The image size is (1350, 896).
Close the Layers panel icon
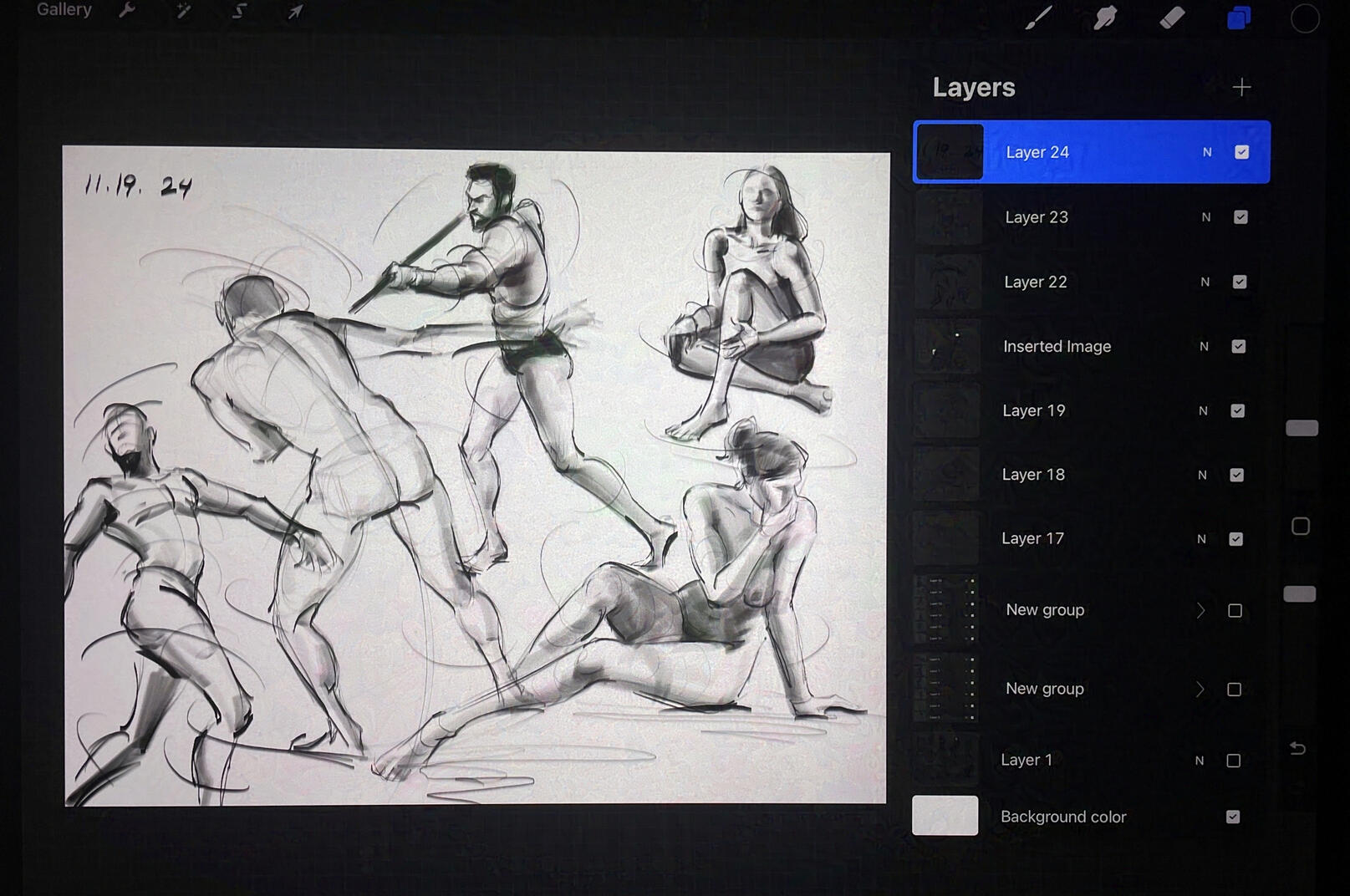[x=1239, y=18]
